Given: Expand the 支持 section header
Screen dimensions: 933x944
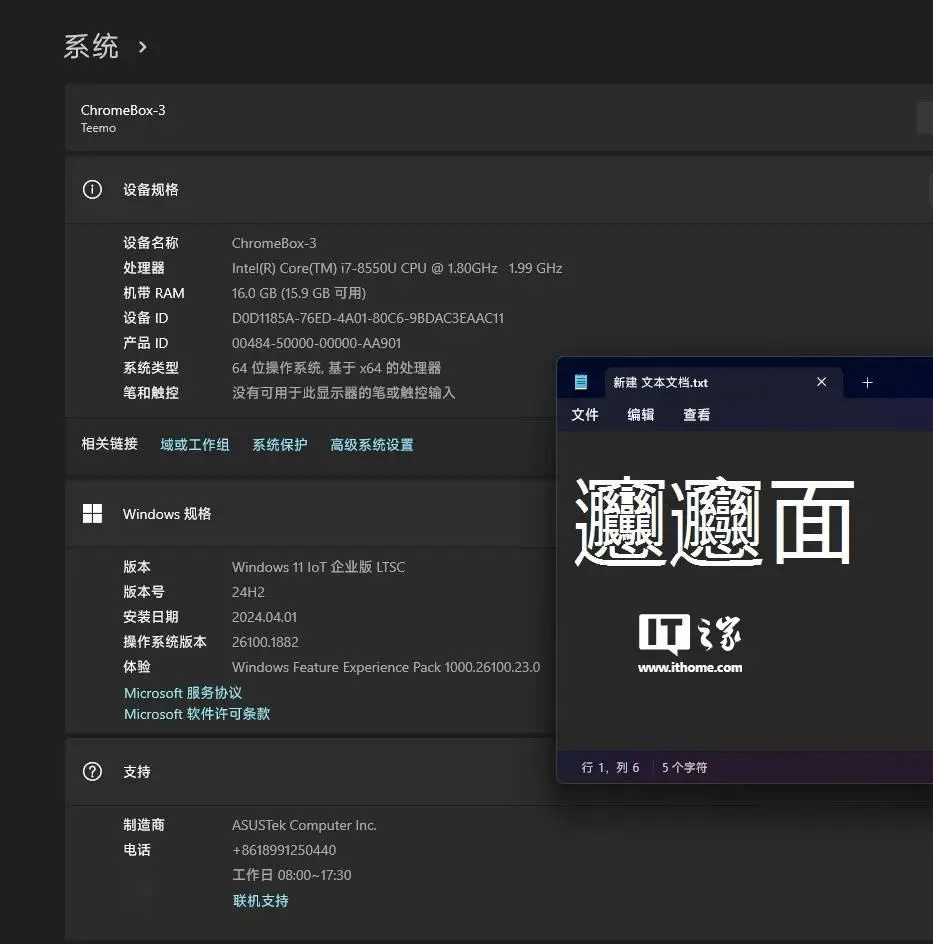Looking at the screenshot, I should tap(311, 771).
